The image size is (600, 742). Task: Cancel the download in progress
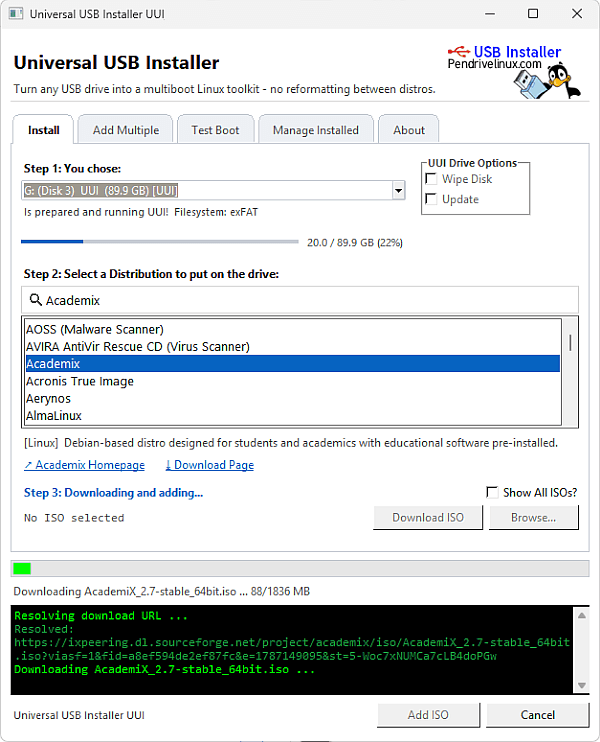click(538, 715)
